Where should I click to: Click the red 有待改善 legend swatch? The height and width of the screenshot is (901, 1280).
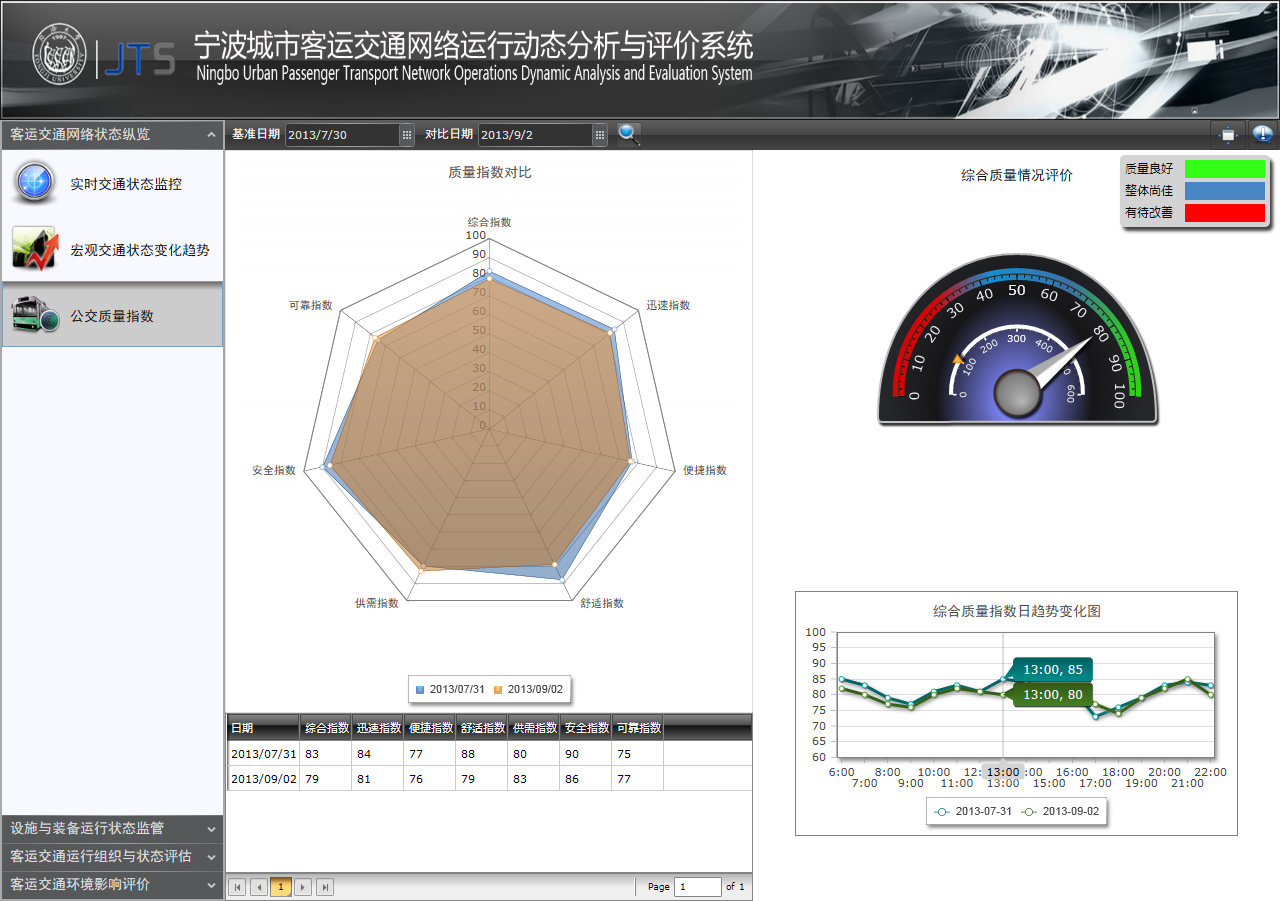pyautogui.click(x=1225, y=213)
